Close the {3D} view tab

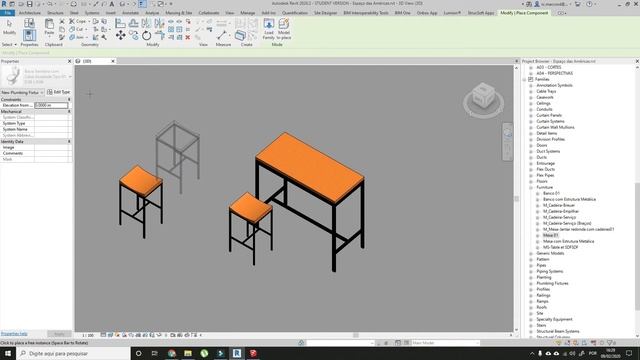pyautogui.click(x=113, y=61)
